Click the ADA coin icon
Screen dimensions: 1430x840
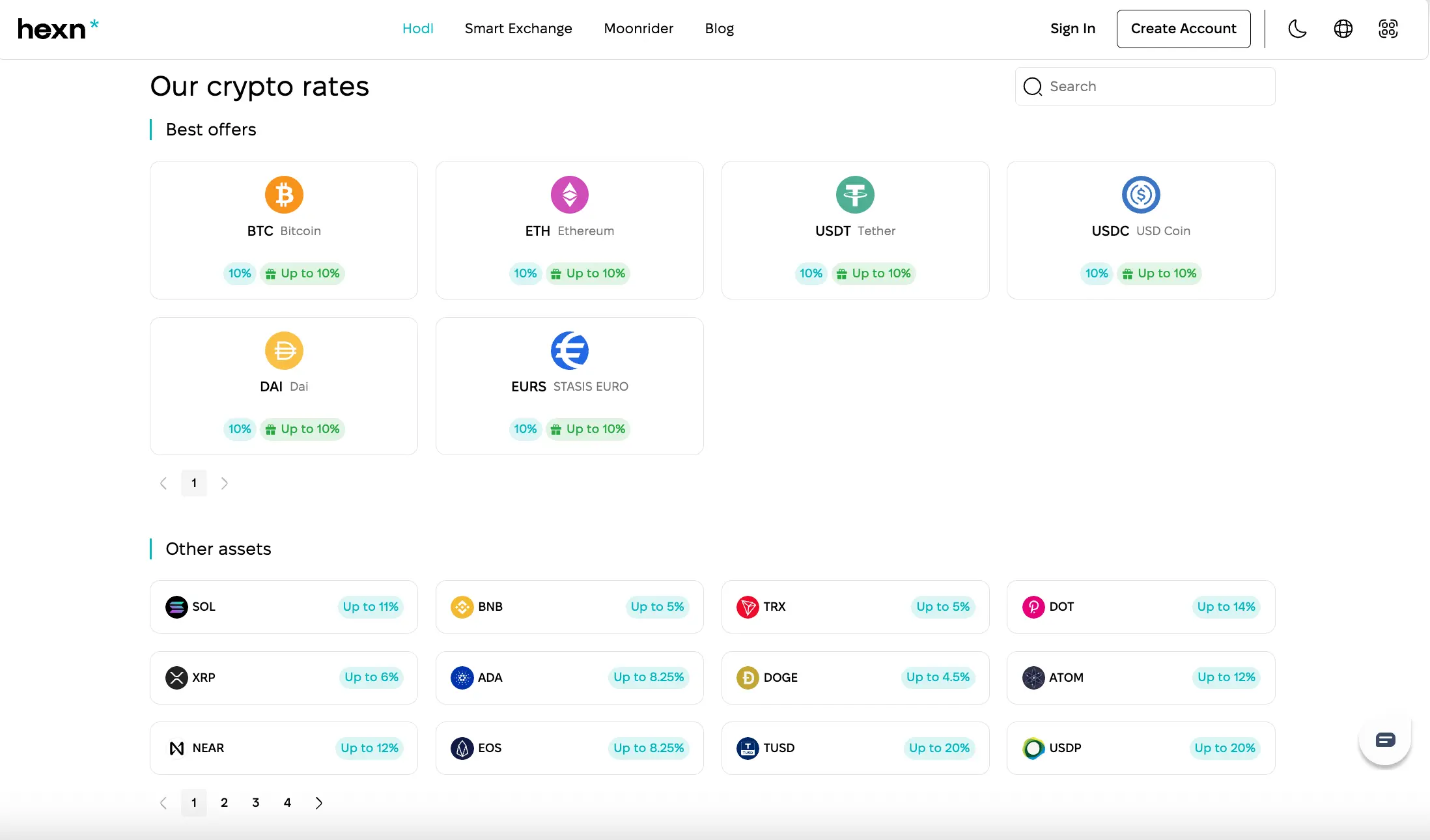(x=462, y=678)
